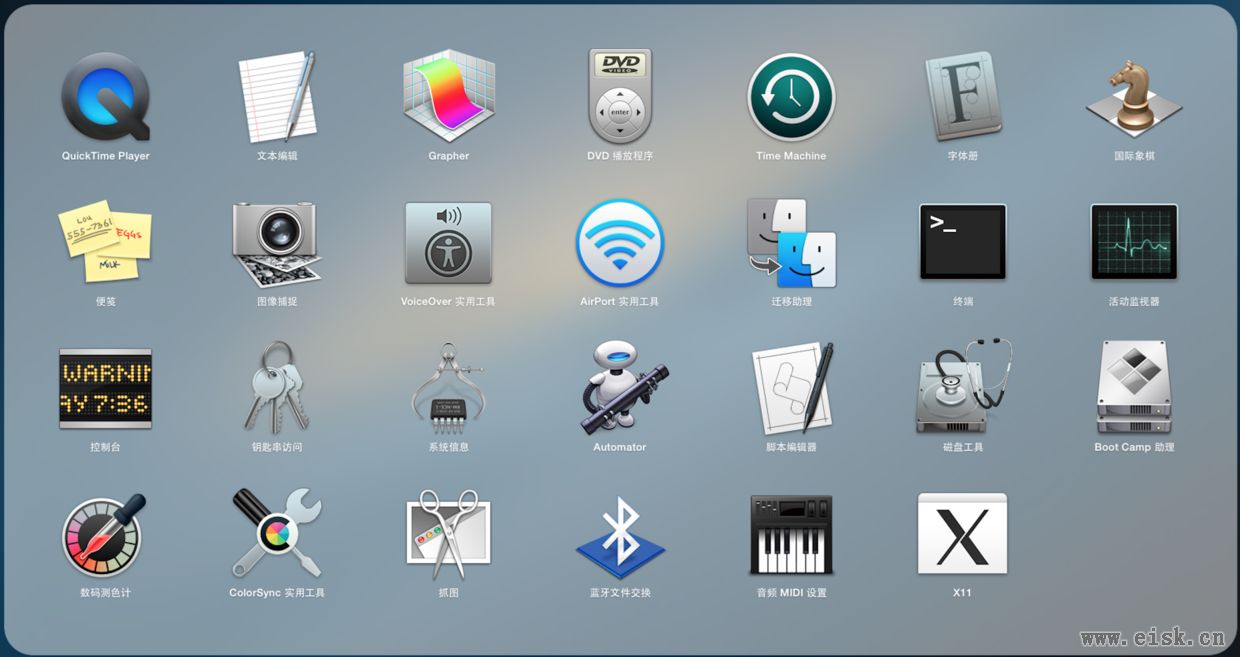Viewport: 1240px width, 657px height.
Task: Click the "AirPort 实用工具" label
Action: click(620, 302)
